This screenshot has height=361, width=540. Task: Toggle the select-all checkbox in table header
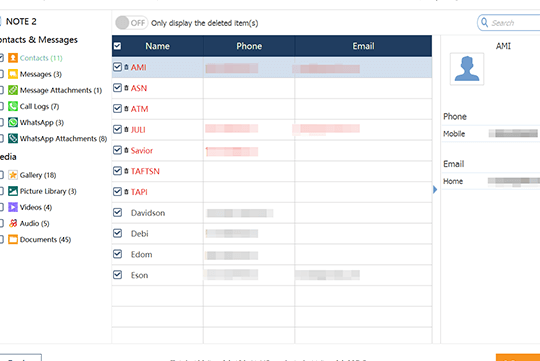point(117,46)
